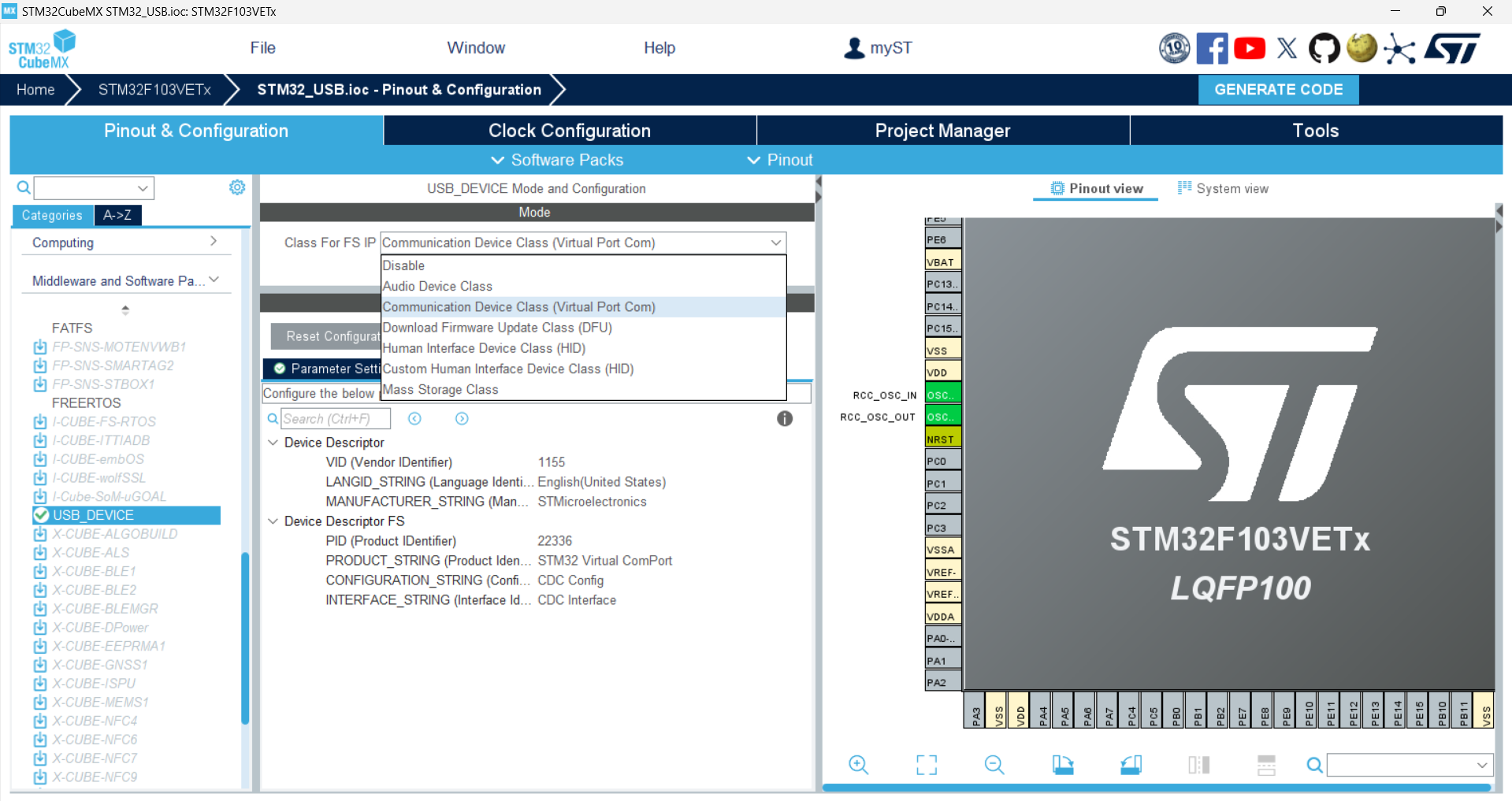1512x801 pixels.
Task: Select the Categories tab
Action: (x=52, y=215)
